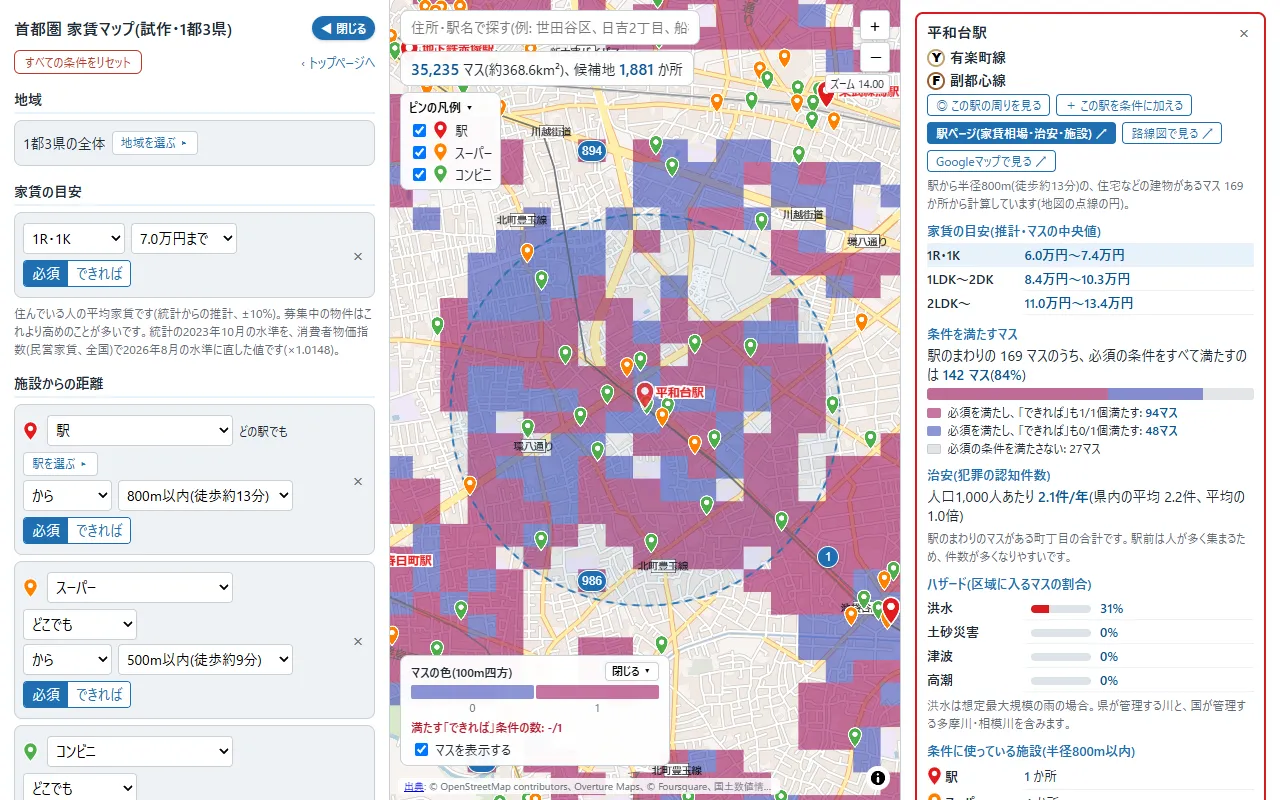The width and height of the screenshot is (1280, 800).
Task: Select できれば for the rent condition
Action: pyautogui.click(x=99, y=273)
